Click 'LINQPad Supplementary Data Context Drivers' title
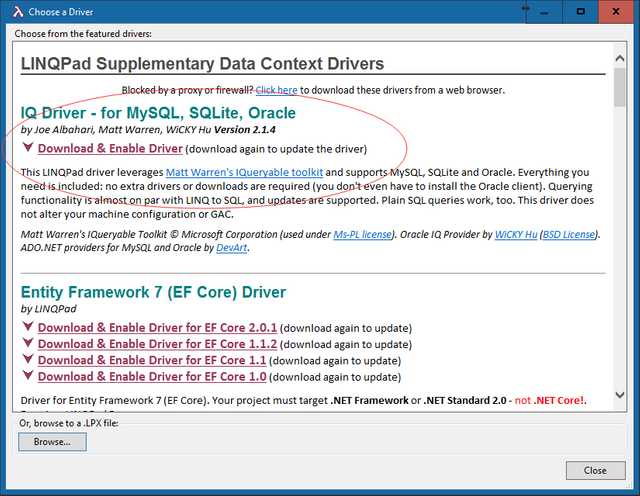Screen dimensions: 640x496 click(x=202, y=64)
